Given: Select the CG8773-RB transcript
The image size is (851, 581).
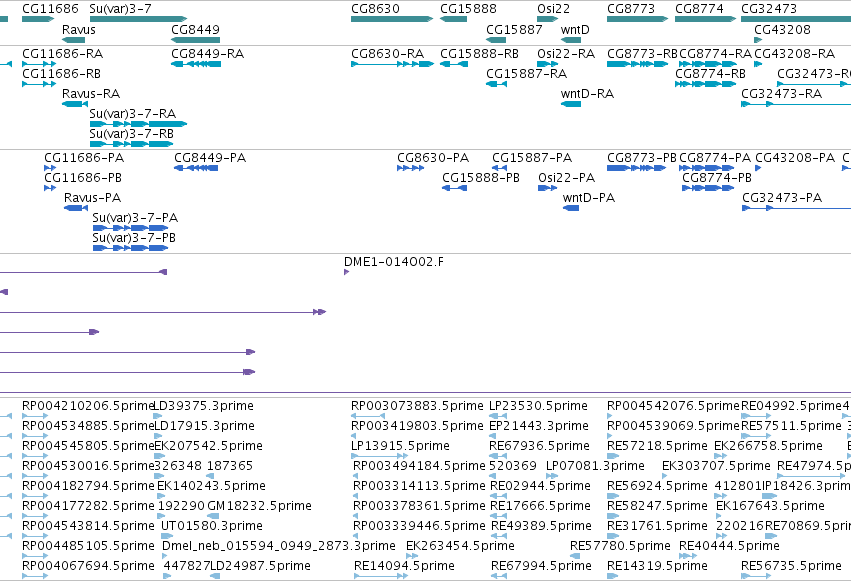Looking at the screenshot, I should coord(638,64).
